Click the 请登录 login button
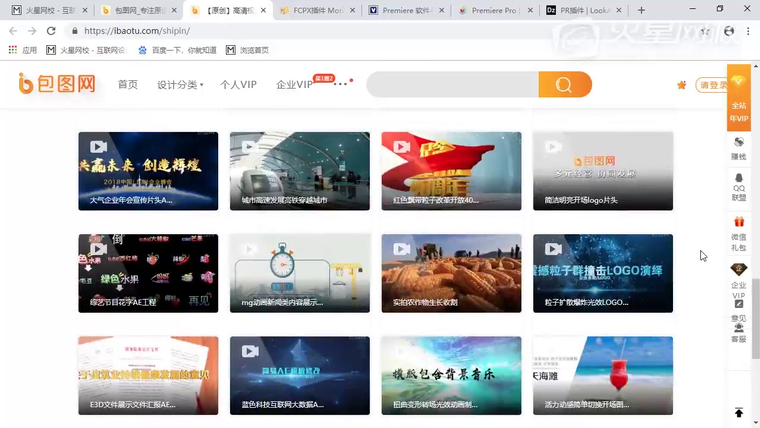The image size is (760, 428). point(712,85)
